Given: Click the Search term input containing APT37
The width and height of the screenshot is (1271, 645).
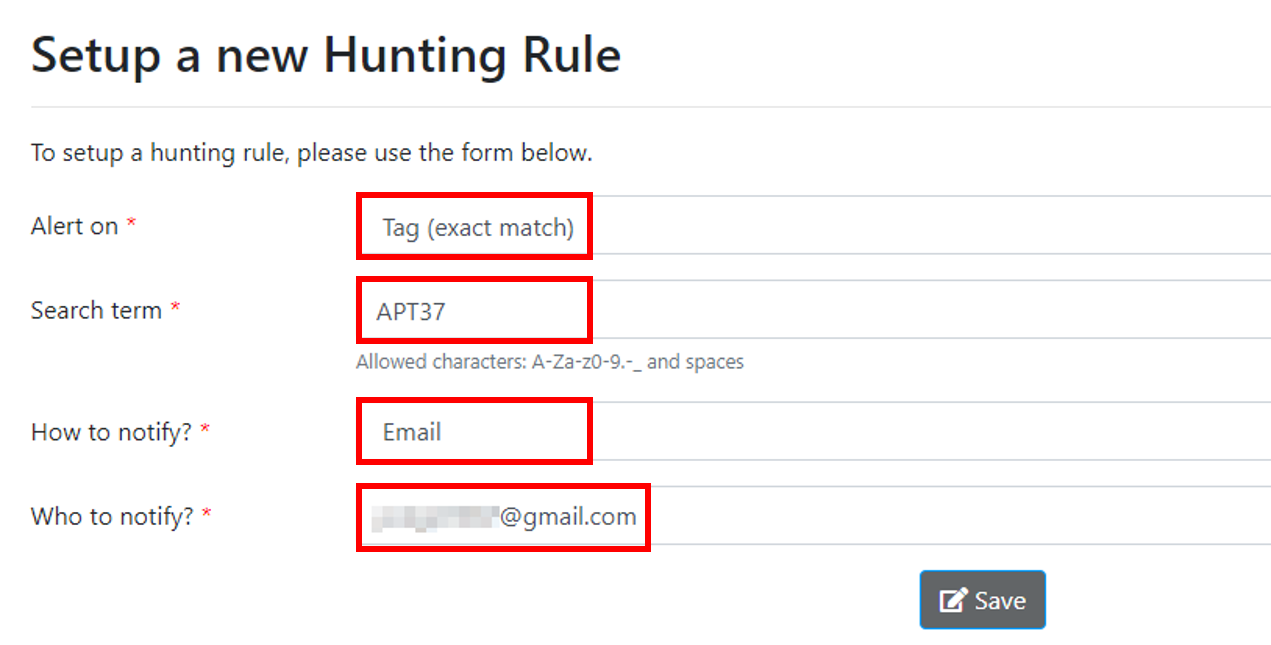Looking at the screenshot, I should click(x=474, y=310).
